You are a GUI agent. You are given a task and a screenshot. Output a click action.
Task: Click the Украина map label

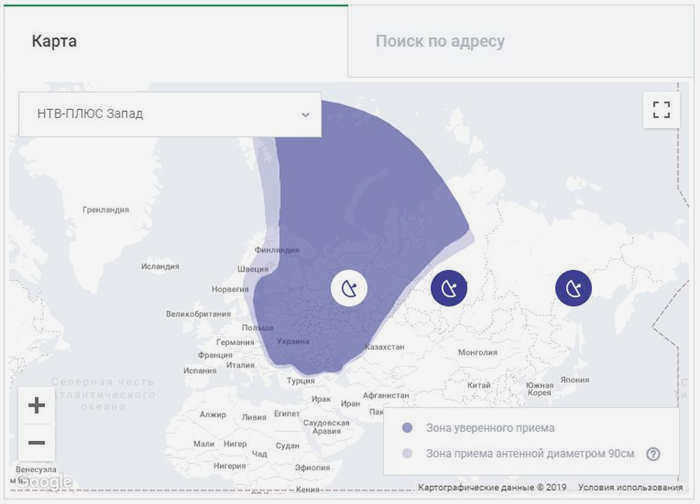[293, 342]
